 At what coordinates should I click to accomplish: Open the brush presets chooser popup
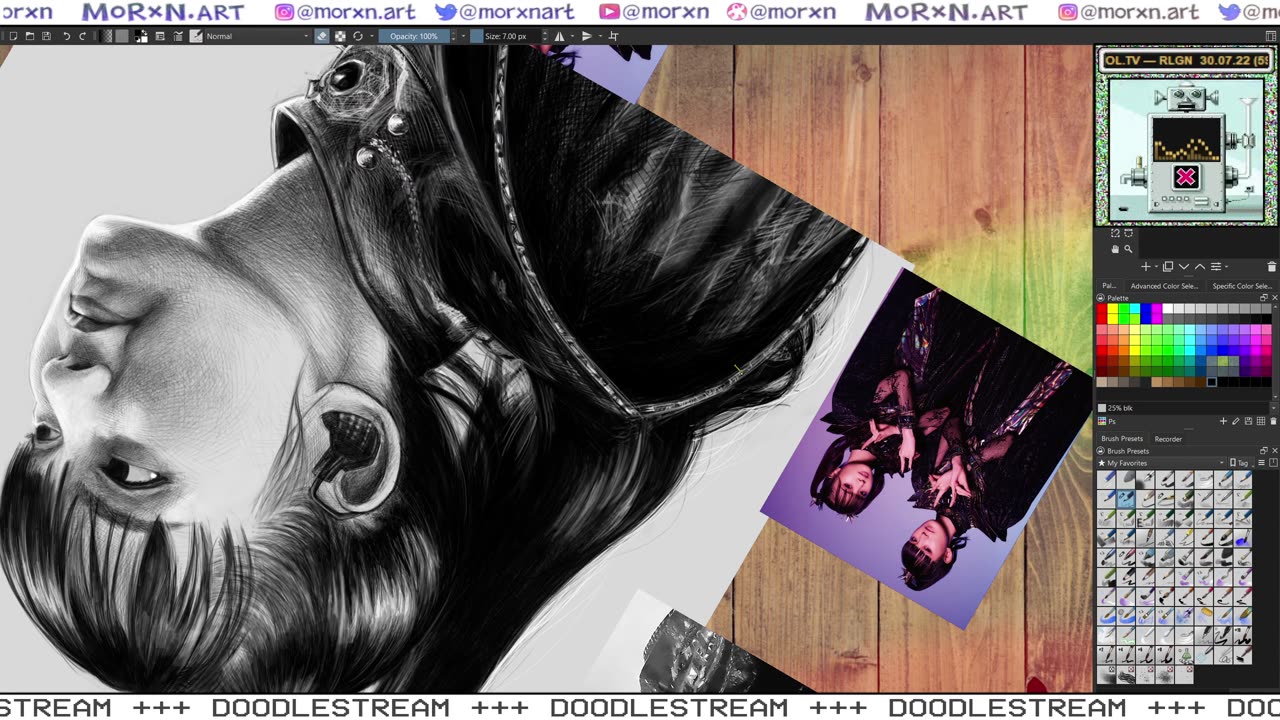178,36
